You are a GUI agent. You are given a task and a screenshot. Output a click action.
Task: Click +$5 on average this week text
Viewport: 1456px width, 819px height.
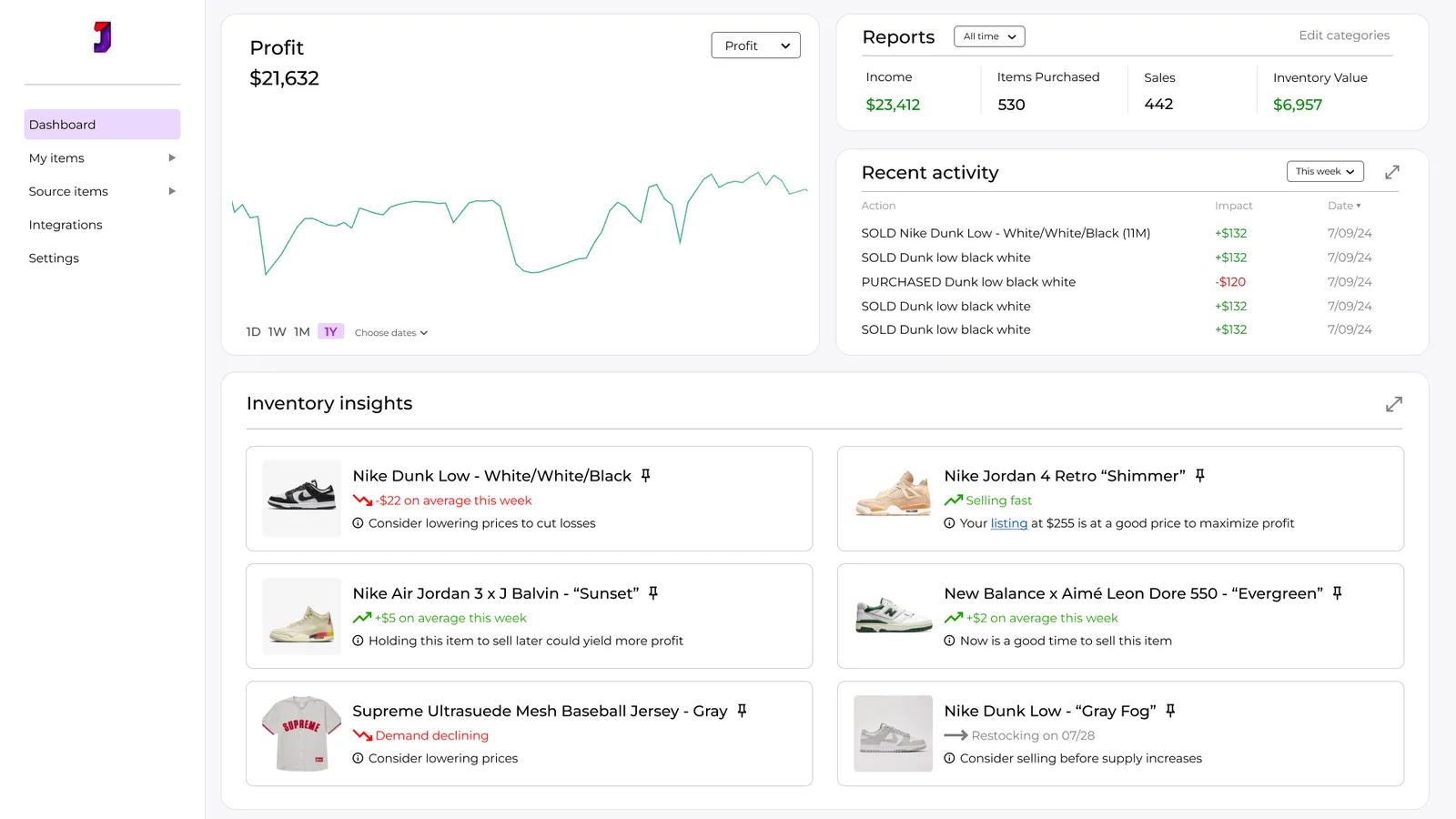(x=450, y=618)
